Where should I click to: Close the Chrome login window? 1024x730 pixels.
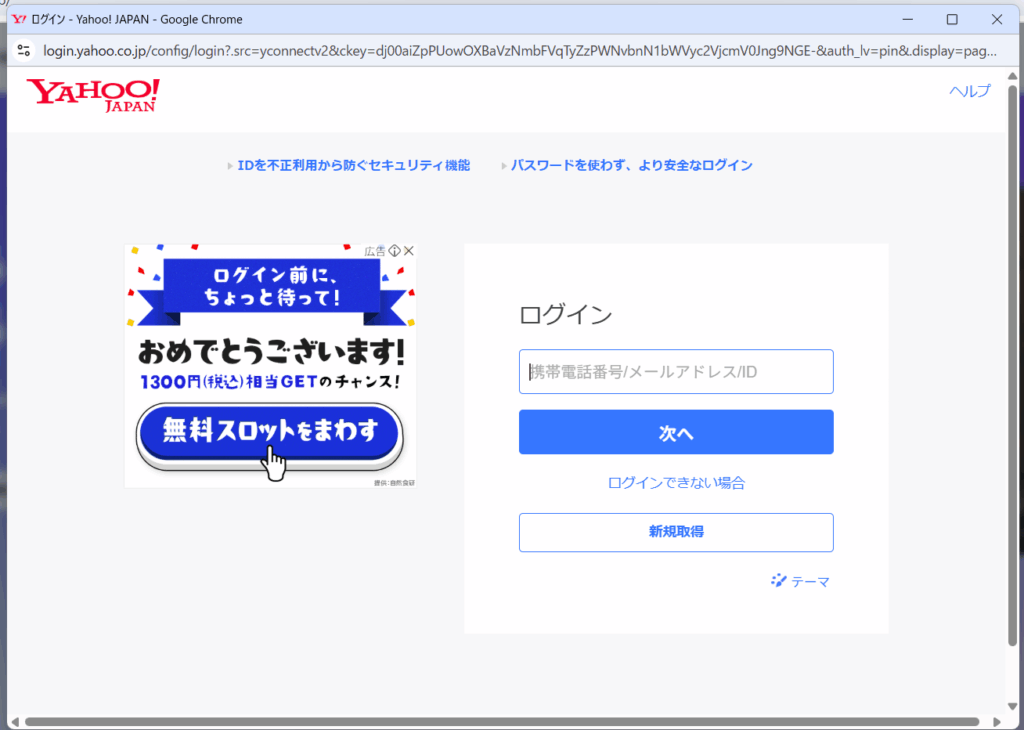pos(997,20)
